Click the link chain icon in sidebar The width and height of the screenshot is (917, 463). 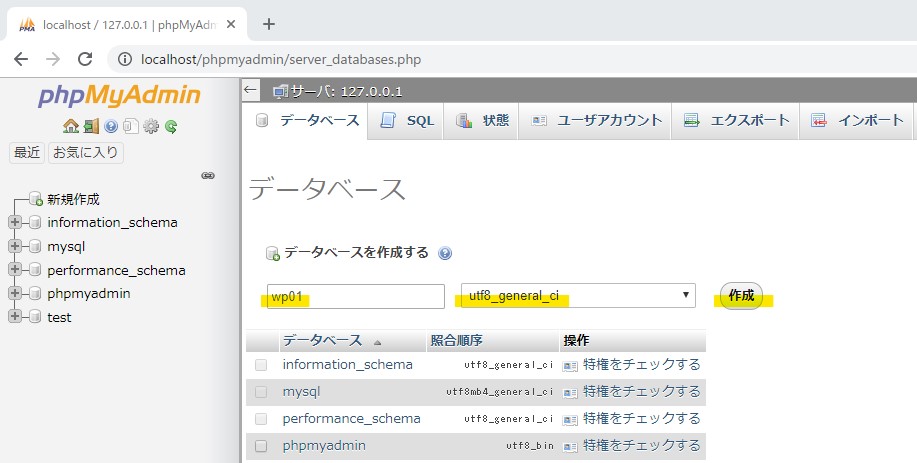click(208, 175)
